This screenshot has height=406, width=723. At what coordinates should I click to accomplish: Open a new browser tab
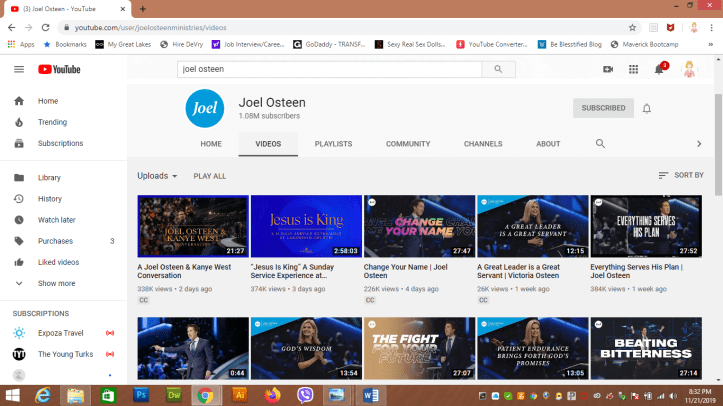click(x=142, y=9)
